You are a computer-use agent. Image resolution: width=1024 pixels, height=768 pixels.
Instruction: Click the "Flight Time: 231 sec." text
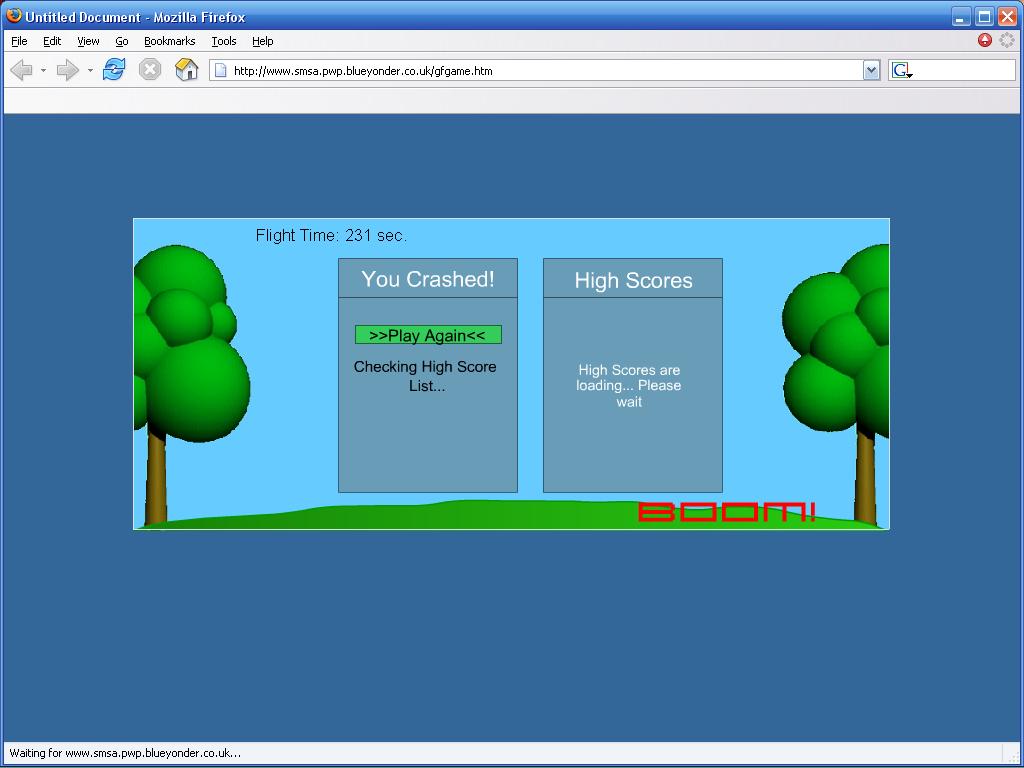tap(331, 235)
